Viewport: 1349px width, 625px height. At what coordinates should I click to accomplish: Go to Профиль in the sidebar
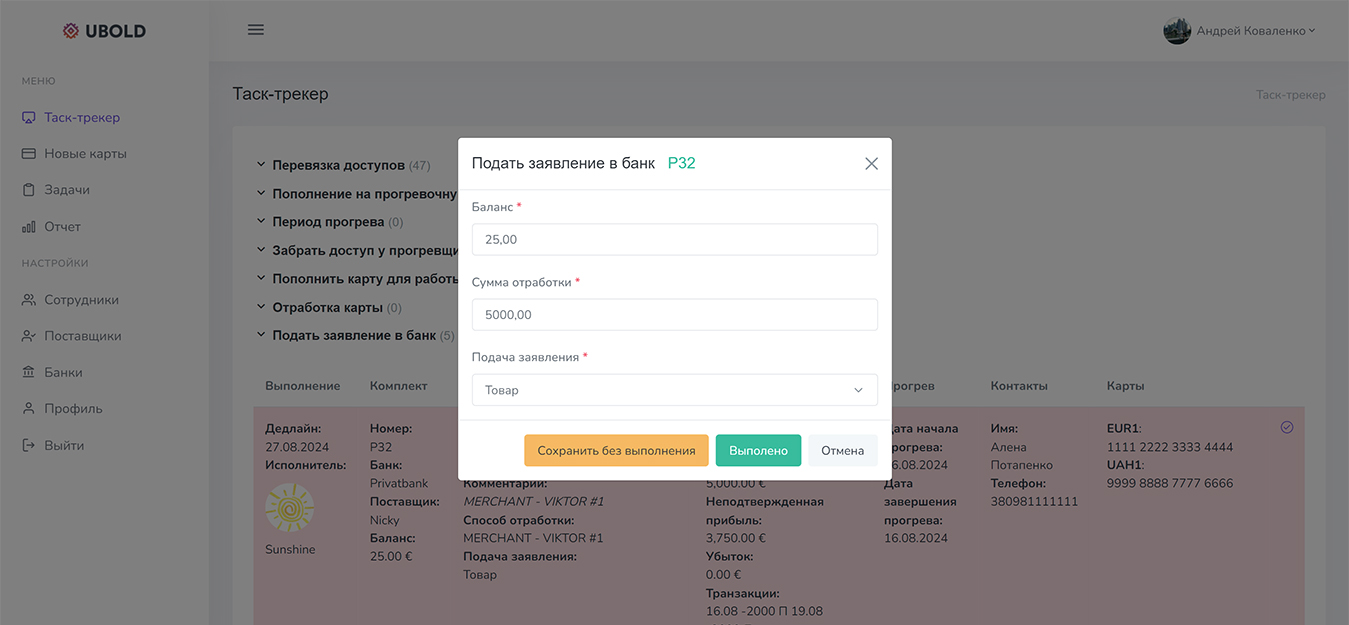click(x=73, y=409)
